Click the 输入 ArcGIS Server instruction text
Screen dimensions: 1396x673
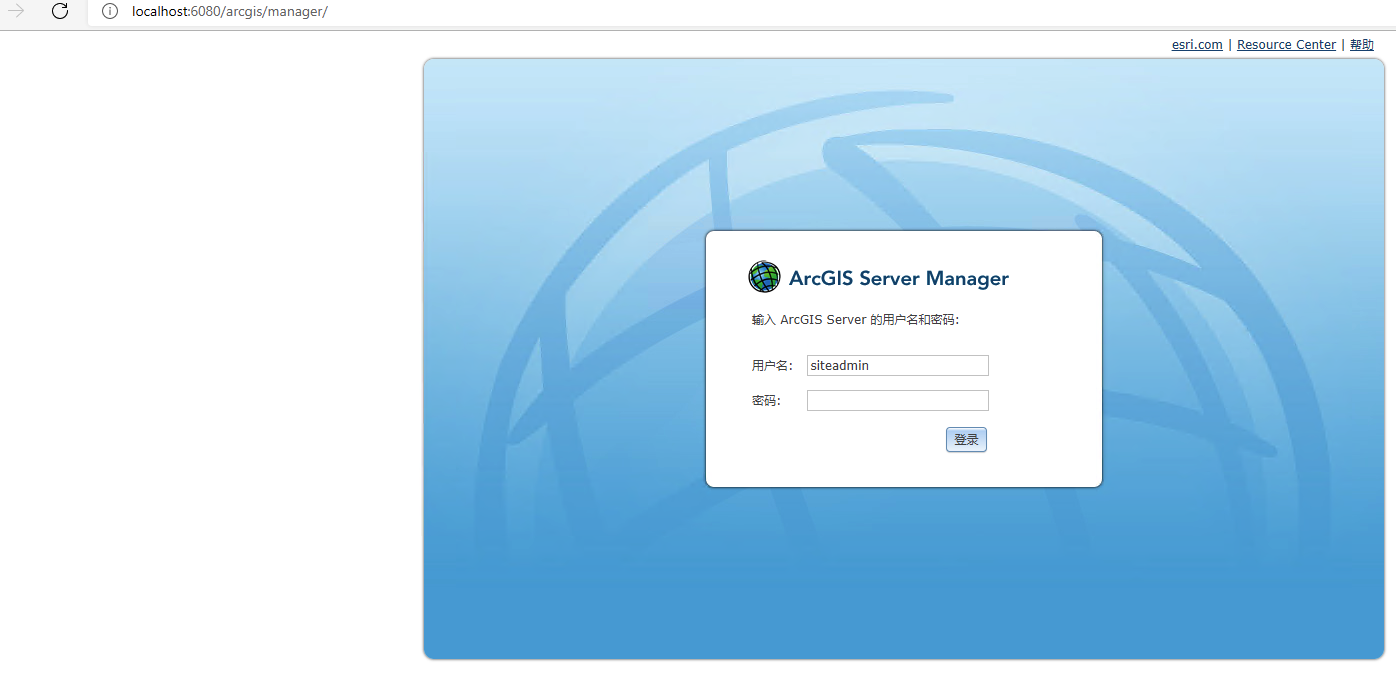855,320
